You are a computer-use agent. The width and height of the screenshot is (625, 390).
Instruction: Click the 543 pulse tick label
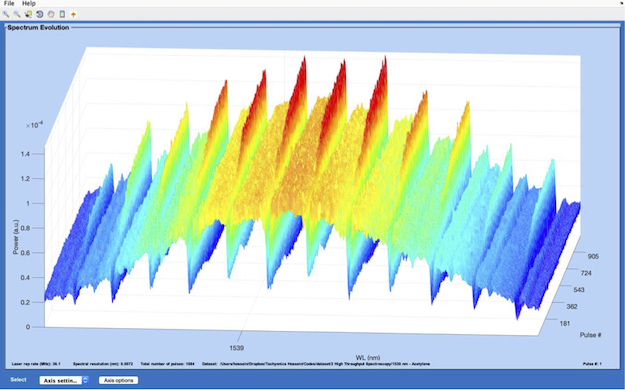coord(579,290)
